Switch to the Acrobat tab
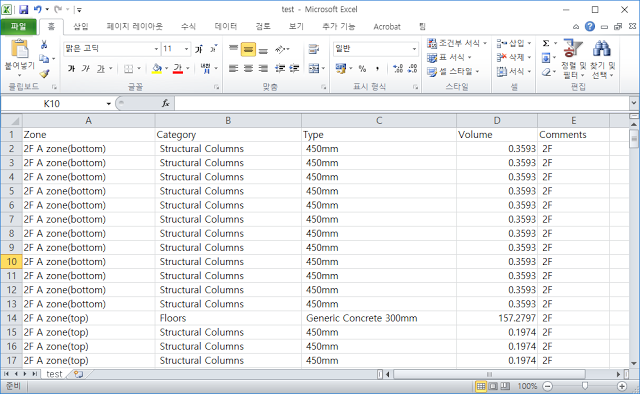 [x=387, y=27]
